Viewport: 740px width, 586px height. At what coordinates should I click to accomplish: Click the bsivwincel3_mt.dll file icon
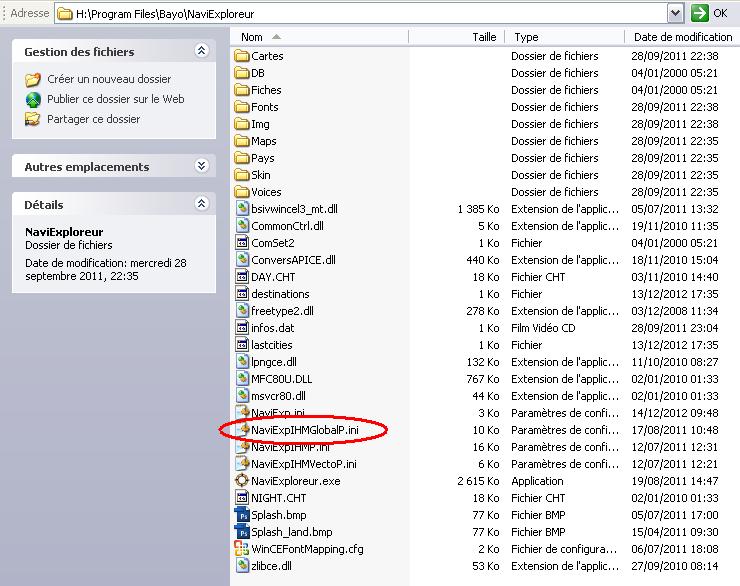click(x=242, y=209)
